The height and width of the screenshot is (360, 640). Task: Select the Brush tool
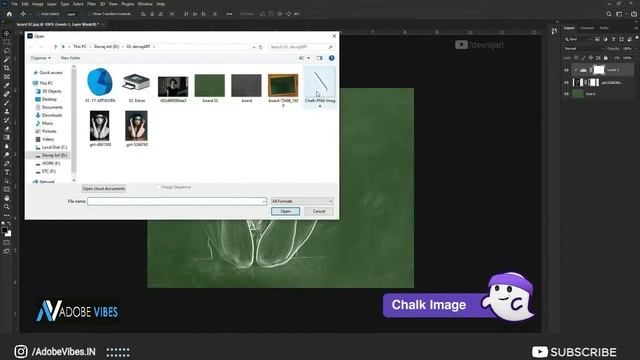pos(7,103)
